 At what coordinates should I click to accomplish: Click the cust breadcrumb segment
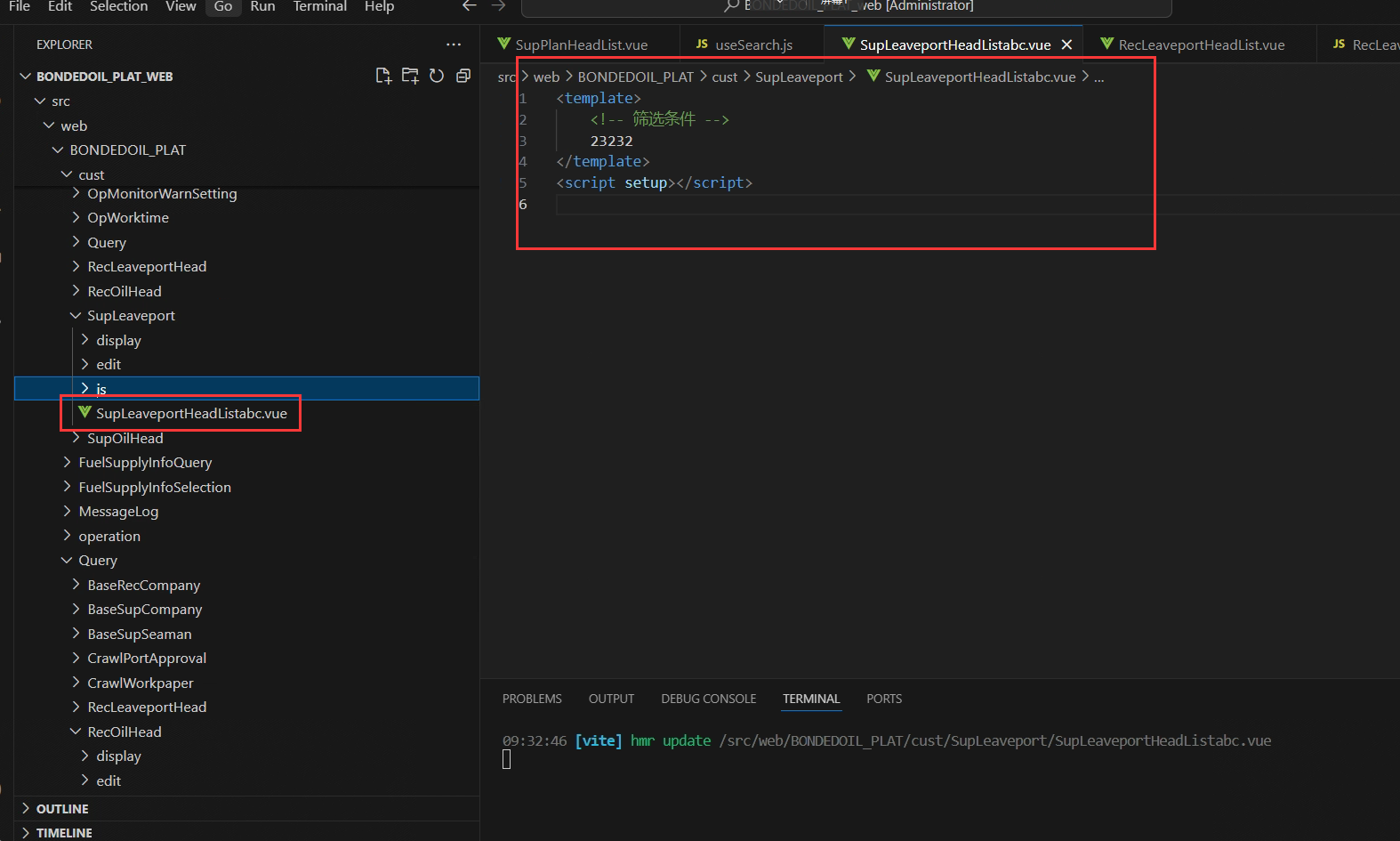tap(724, 77)
